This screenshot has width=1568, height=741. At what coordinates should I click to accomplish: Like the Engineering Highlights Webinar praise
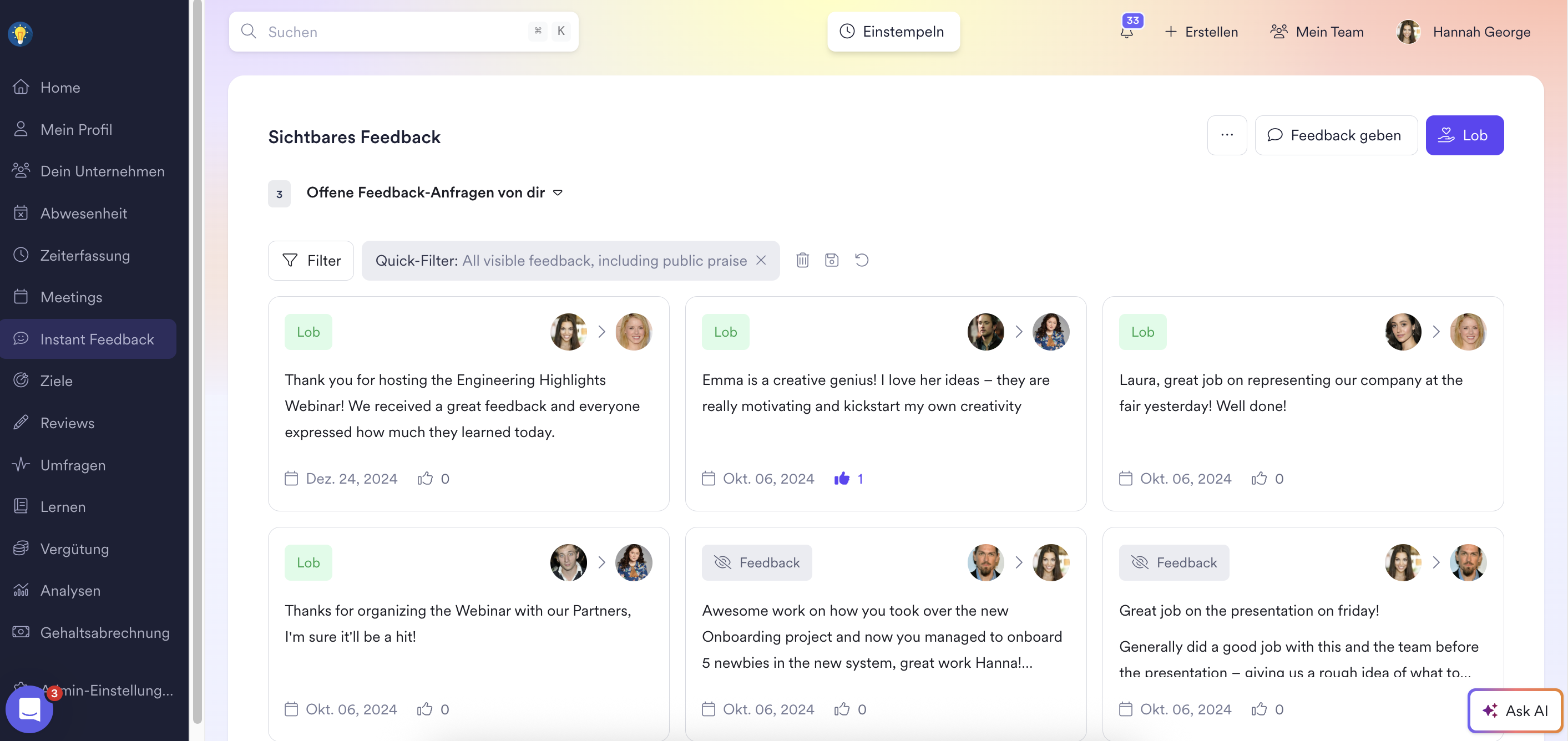click(425, 479)
